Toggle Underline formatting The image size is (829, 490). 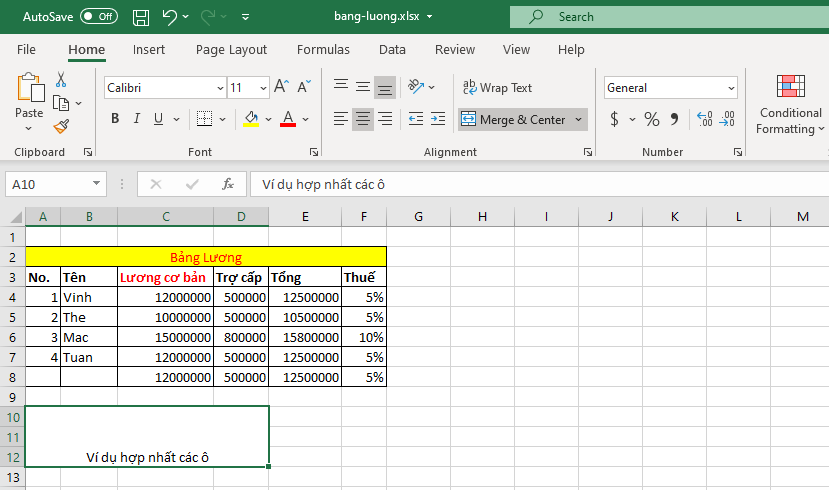click(158, 118)
